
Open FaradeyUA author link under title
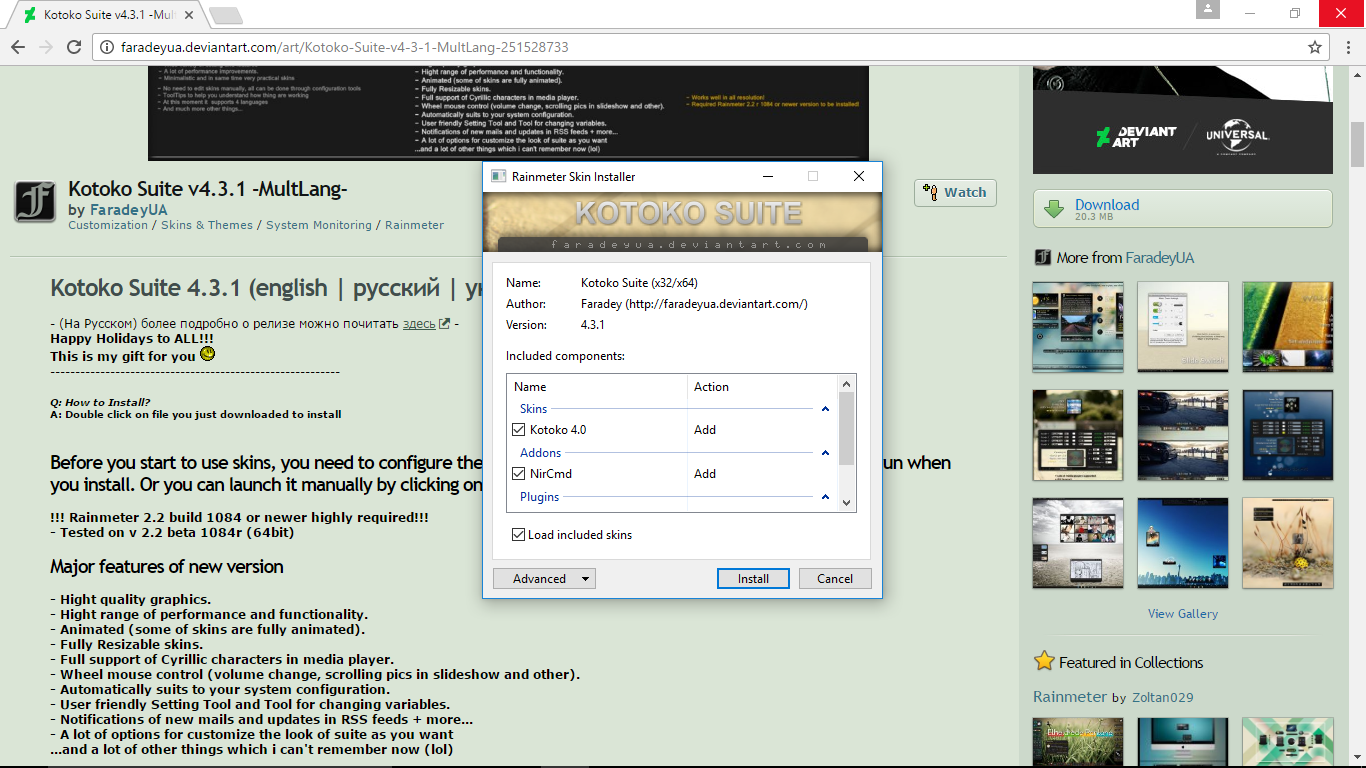[128, 210]
